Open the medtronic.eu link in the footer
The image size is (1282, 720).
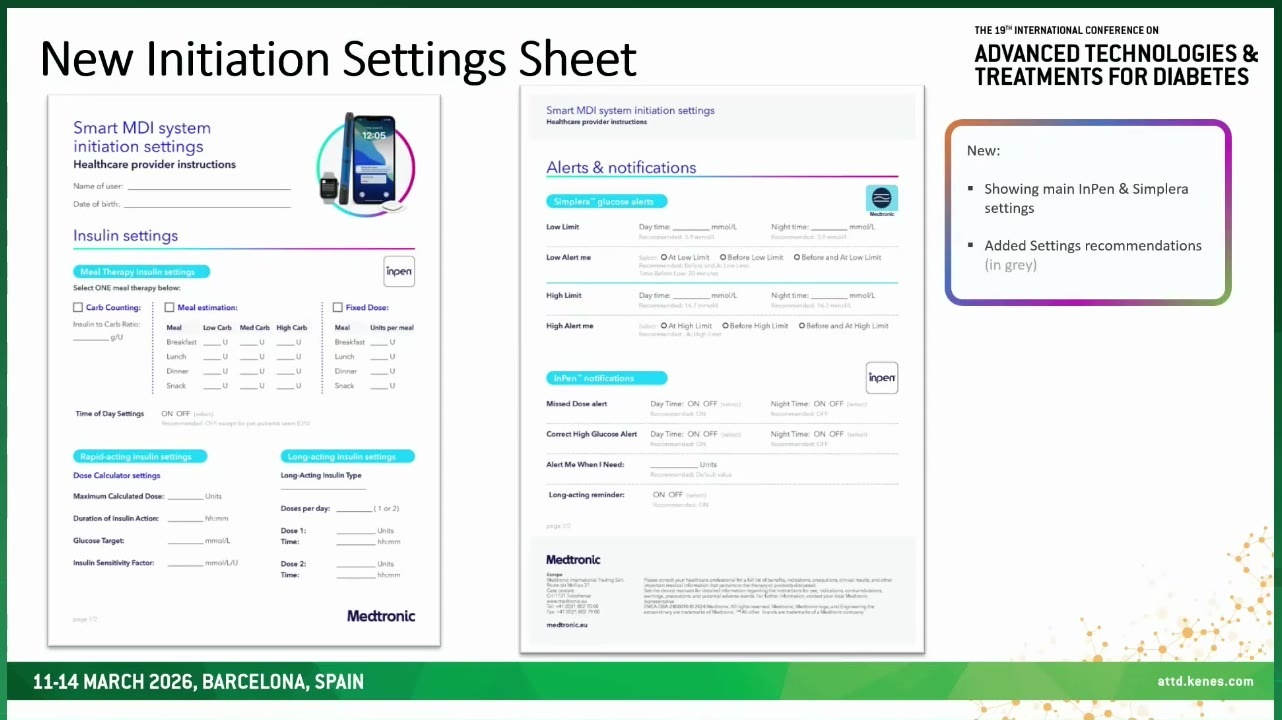pyautogui.click(x=567, y=625)
